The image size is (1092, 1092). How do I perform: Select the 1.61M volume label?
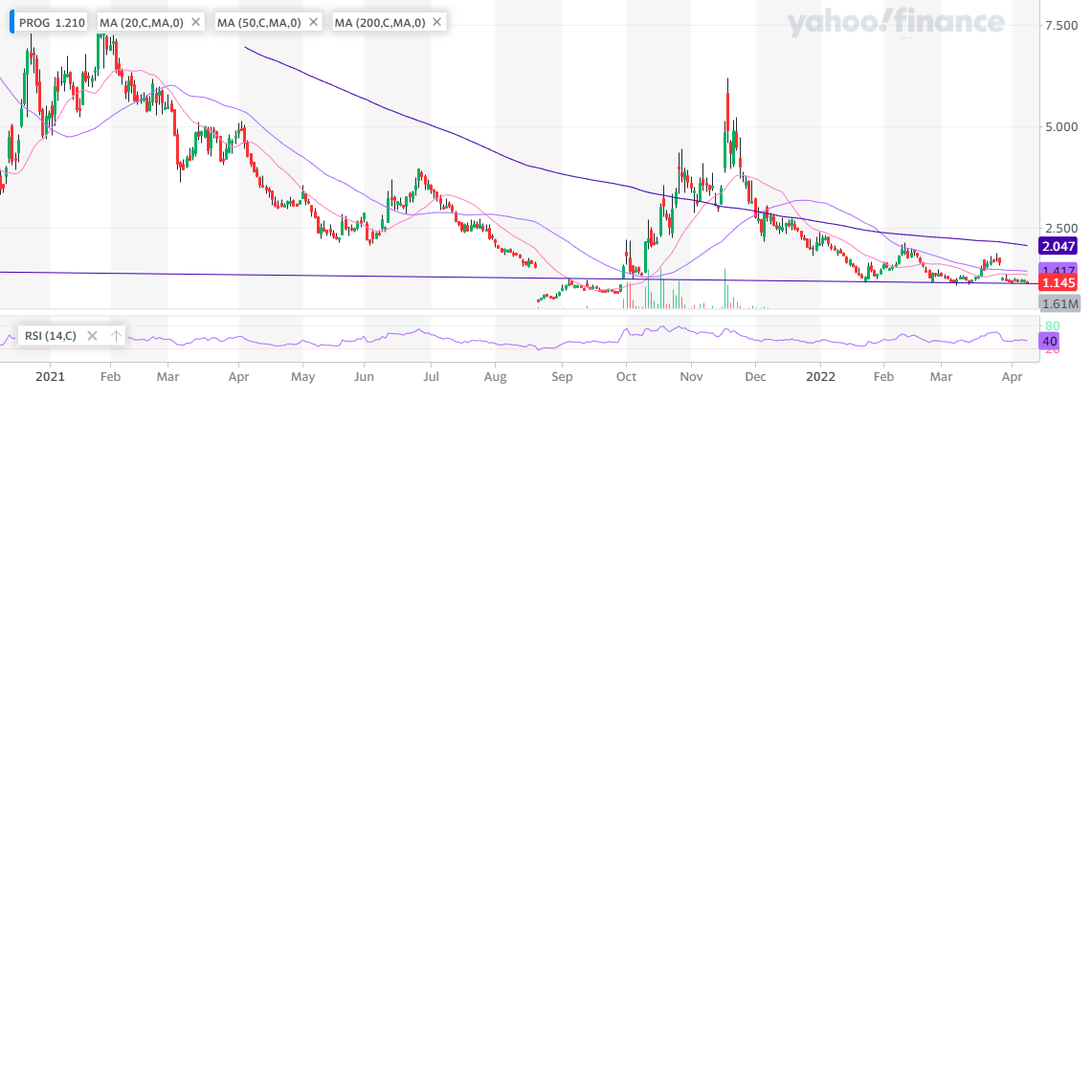pyautogui.click(x=1059, y=303)
